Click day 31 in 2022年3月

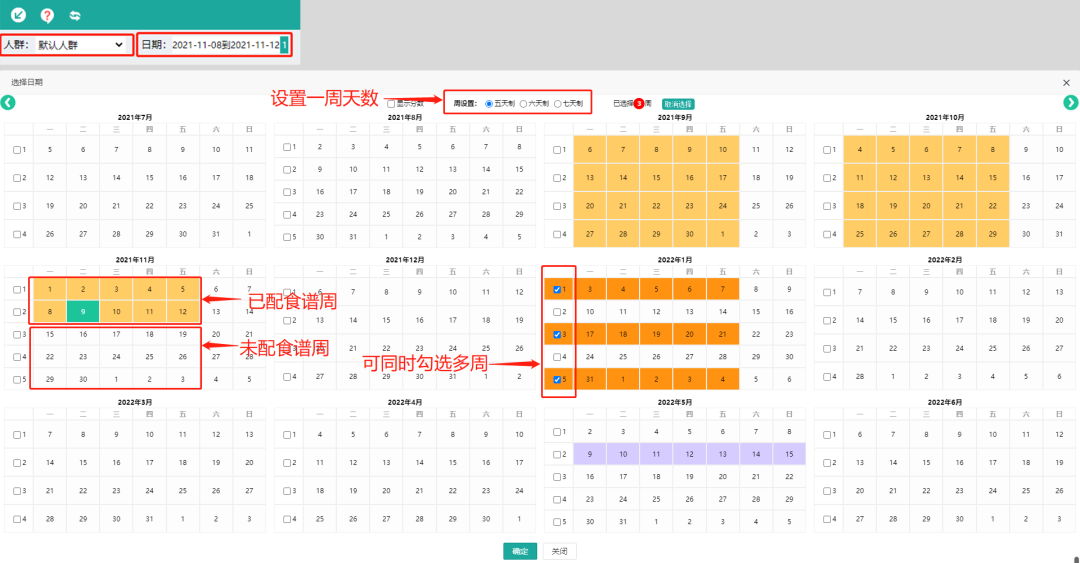[x=149, y=519]
